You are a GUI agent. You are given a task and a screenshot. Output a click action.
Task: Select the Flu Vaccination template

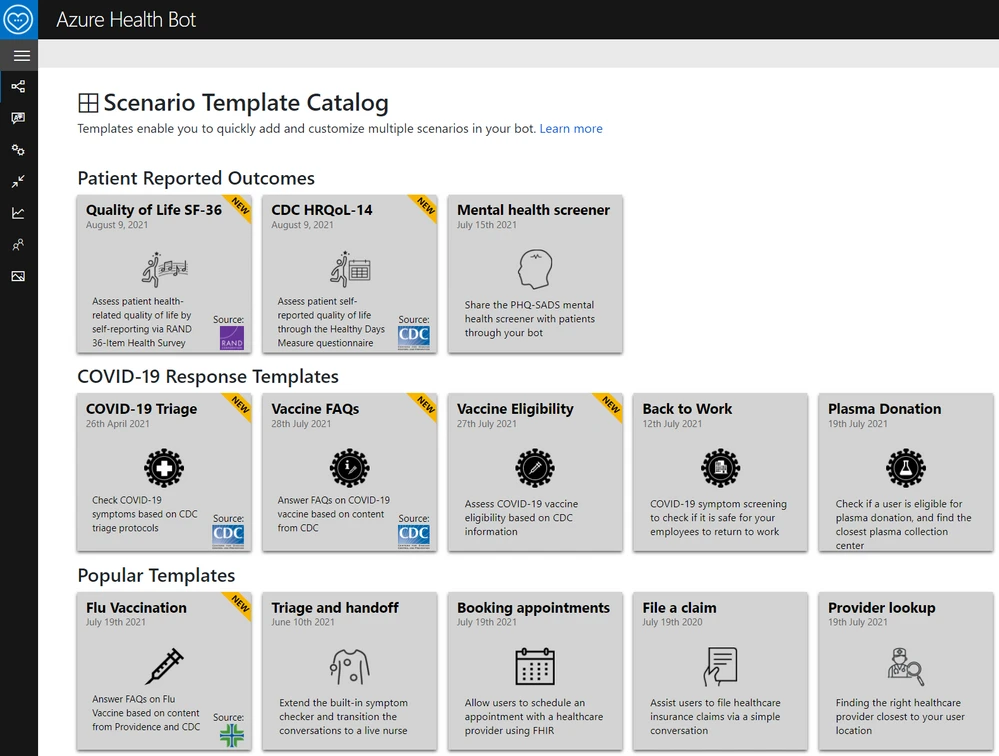click(163, 670)
